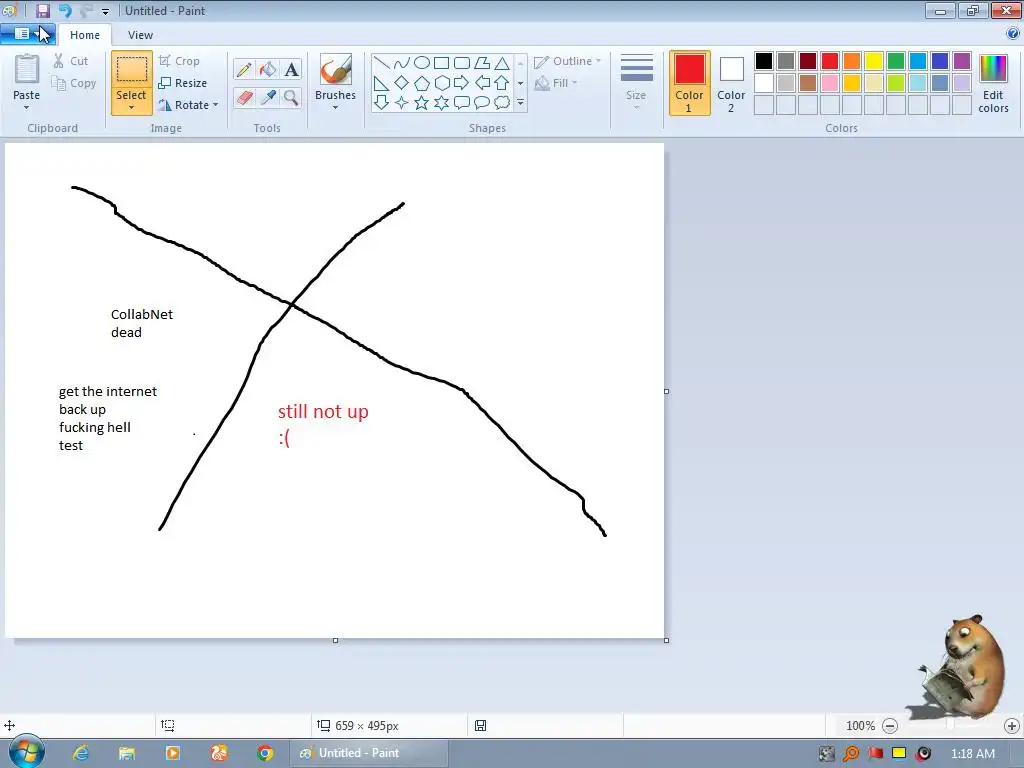Image resolution: width=1024 pixels, height=768 pixels.
Task: Choose the Diamond shape
Action: coord(402,83)
